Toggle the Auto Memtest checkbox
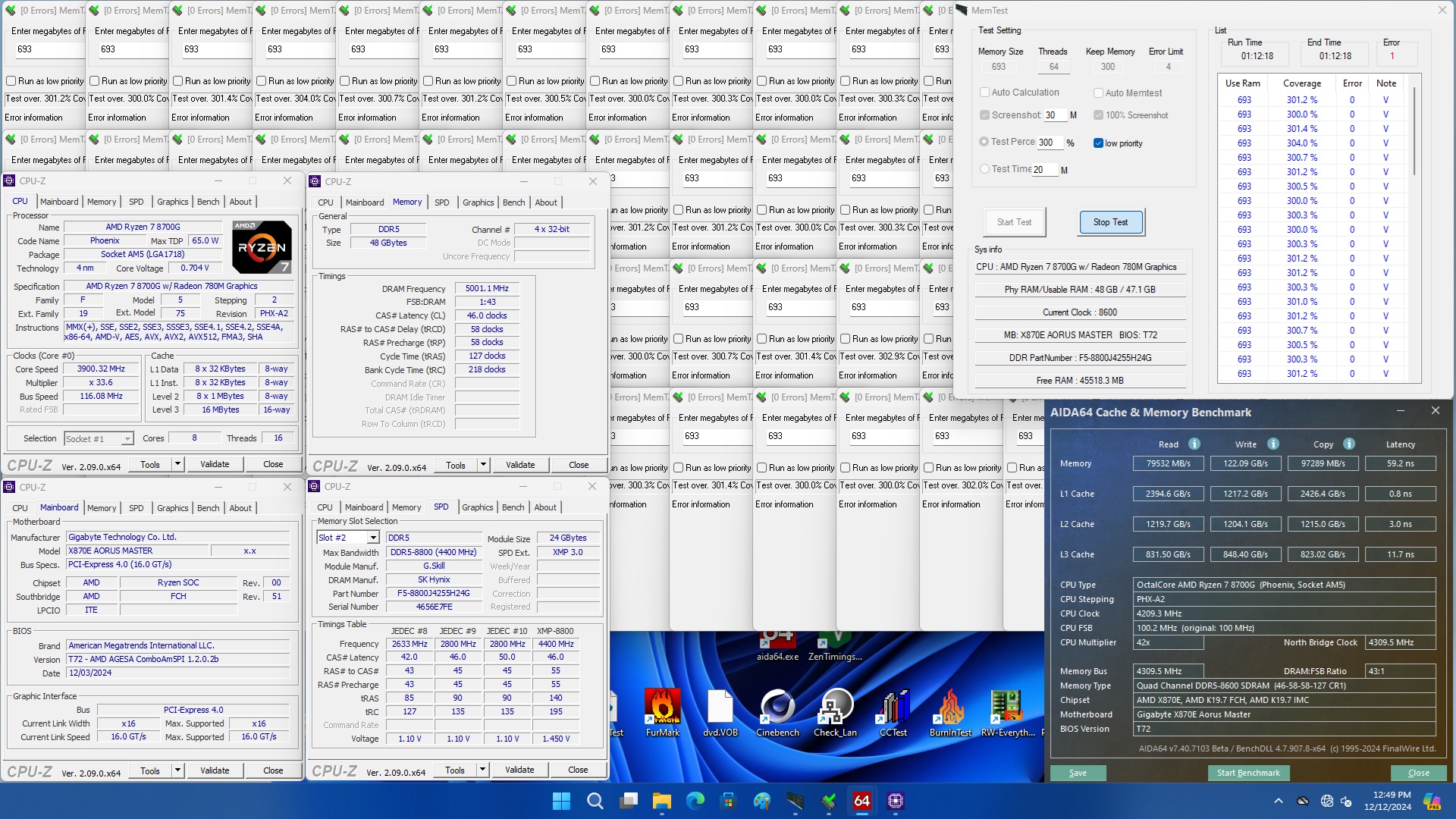The height and width of the screenshot is (819, 1456). (x=1098, y=93)
